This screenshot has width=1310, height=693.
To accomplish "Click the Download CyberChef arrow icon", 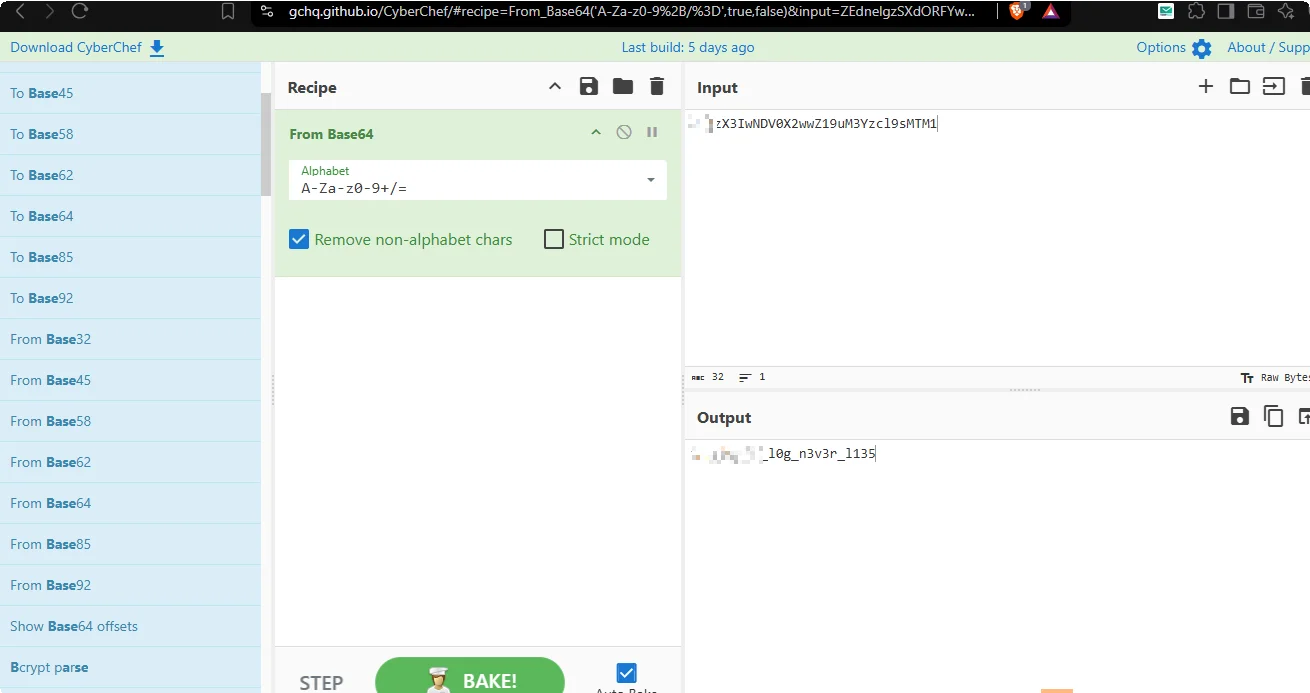I will [x=157, y=48].
